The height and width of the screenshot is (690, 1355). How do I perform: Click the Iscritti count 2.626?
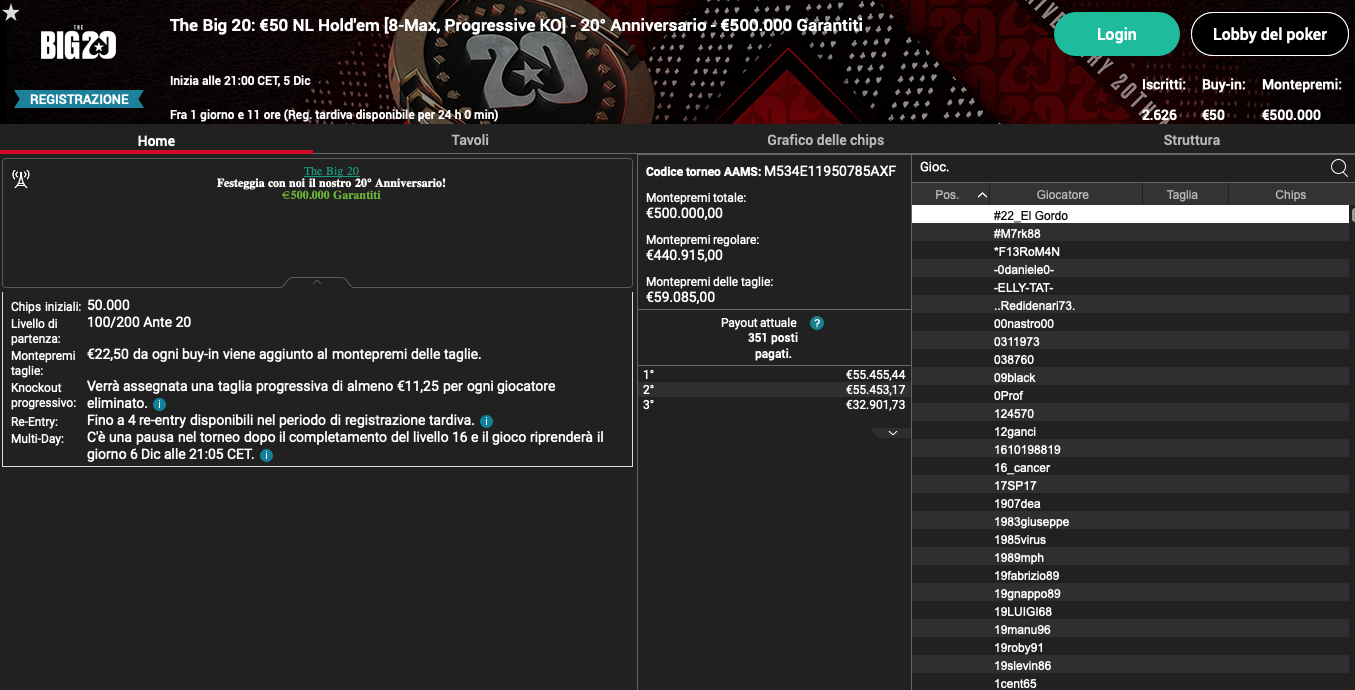(x=1159, y=115)
